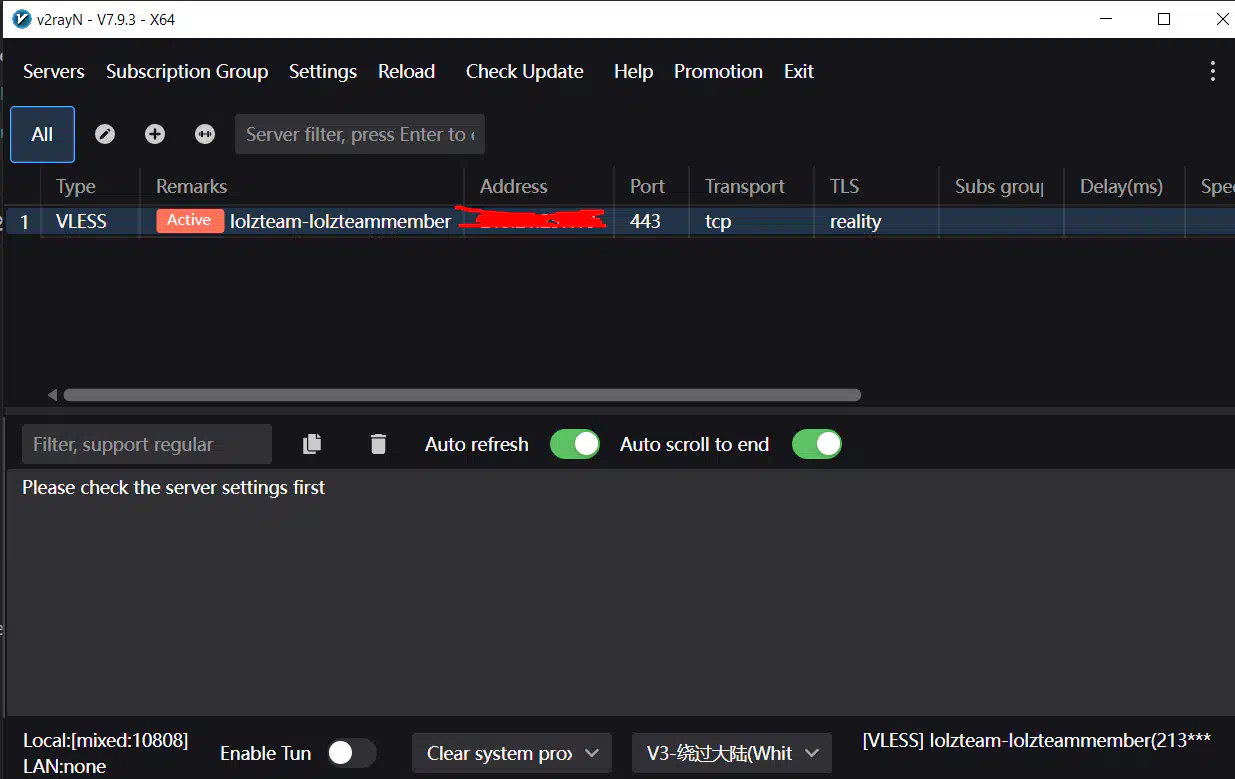This screenshot has width=1235, height=779.
Task: Clear the log using the trash icon
Action: (378, 444)
